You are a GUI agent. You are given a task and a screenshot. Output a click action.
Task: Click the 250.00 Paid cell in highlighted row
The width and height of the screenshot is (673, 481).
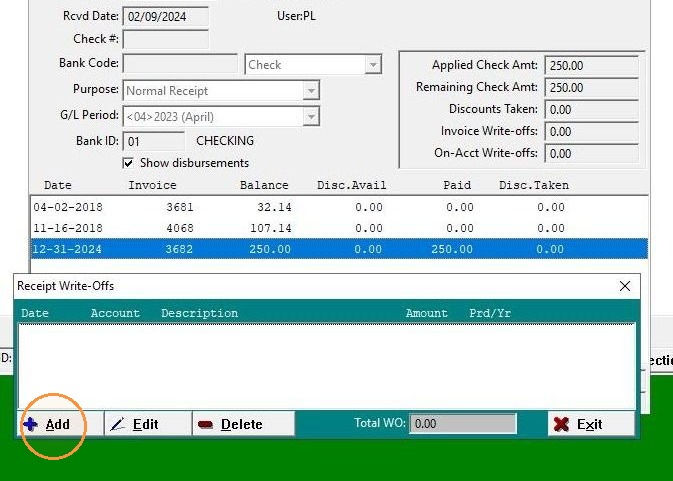pos(452,249)
